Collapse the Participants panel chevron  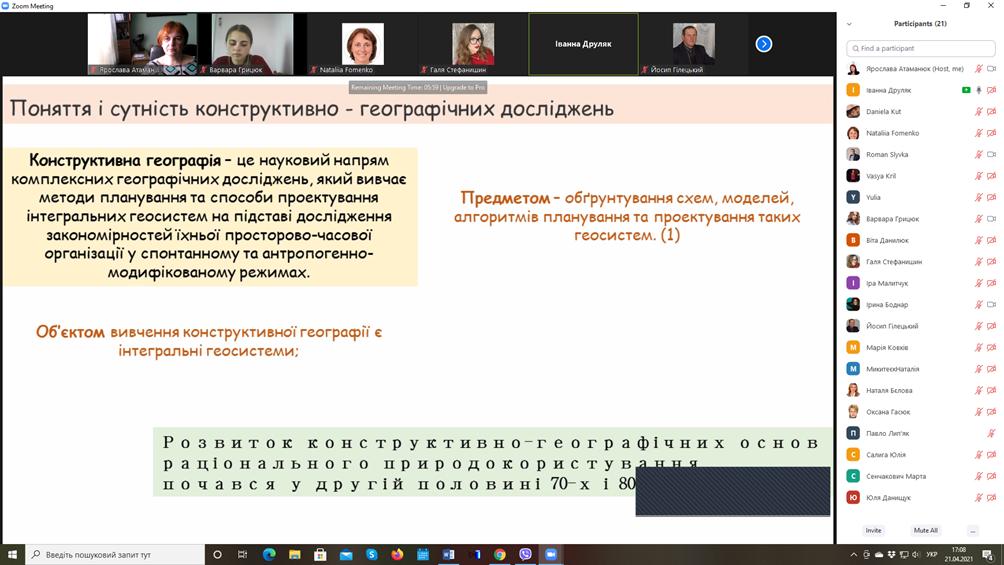pyautogui.click(x=849, y=24)
